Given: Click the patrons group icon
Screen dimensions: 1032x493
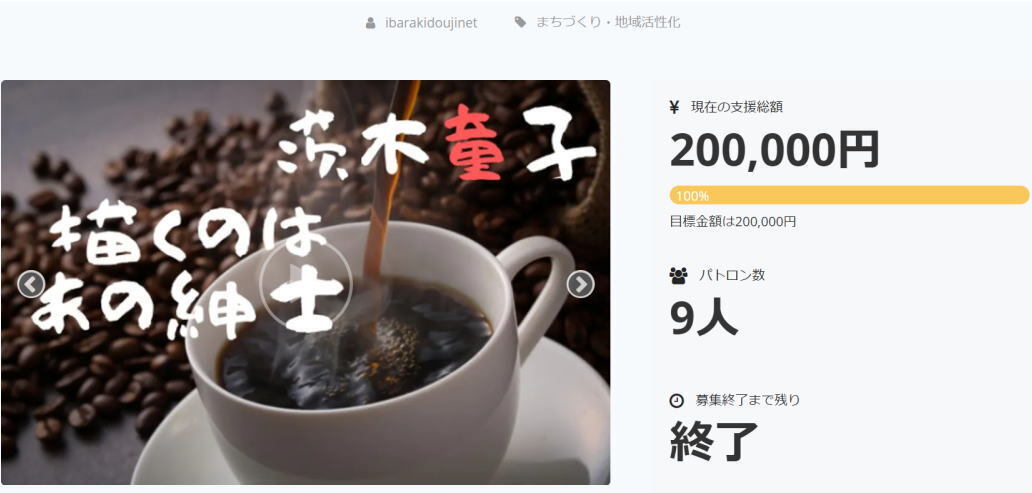Looking at the screenshot, I should pyautogui.click(x=678, y=275).
